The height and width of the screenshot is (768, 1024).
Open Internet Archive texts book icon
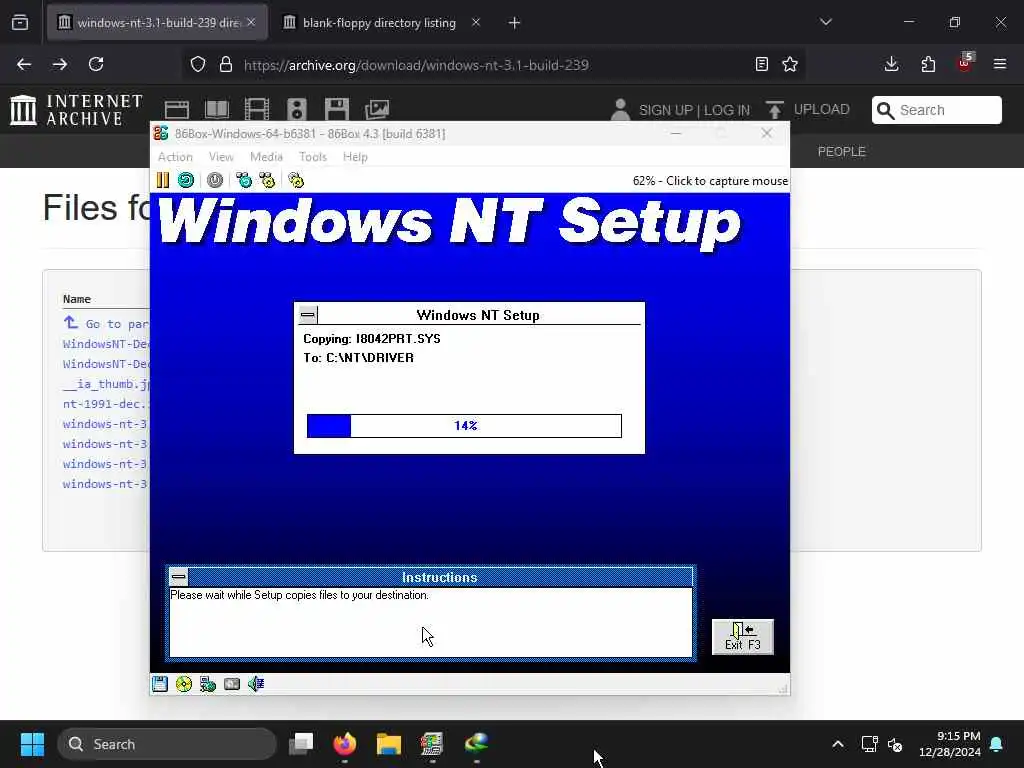coord(217,109)
